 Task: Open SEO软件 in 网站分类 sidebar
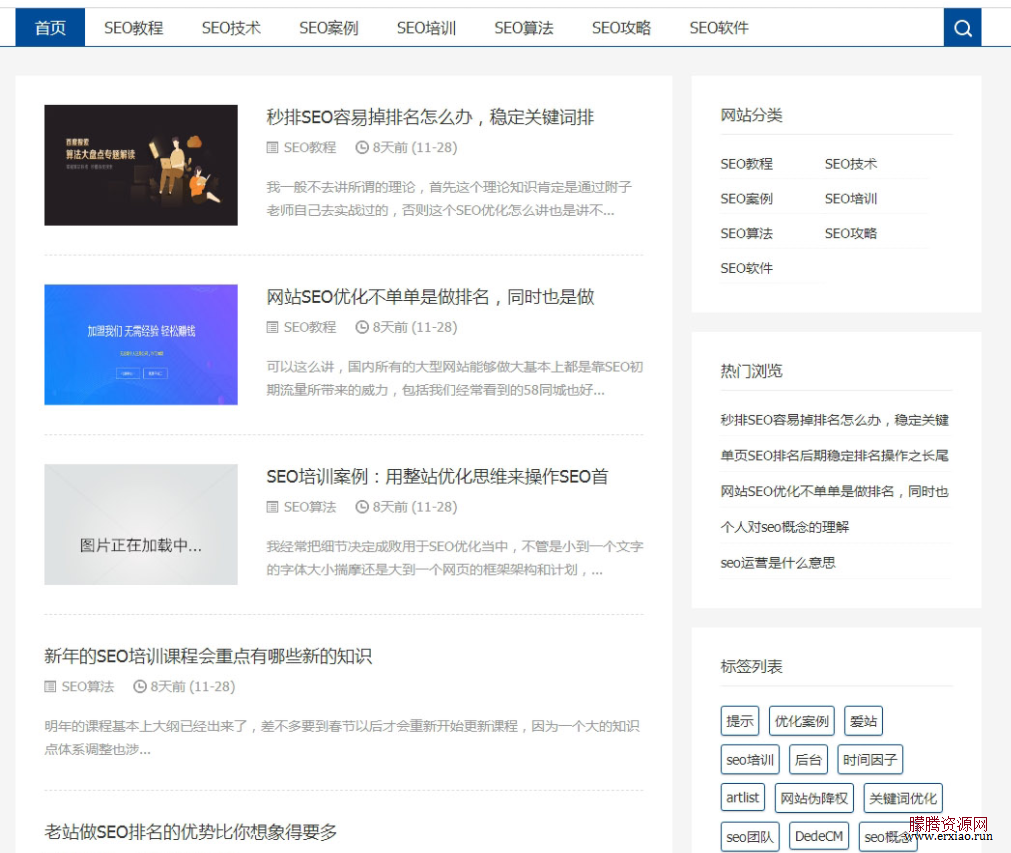point(747,268)
